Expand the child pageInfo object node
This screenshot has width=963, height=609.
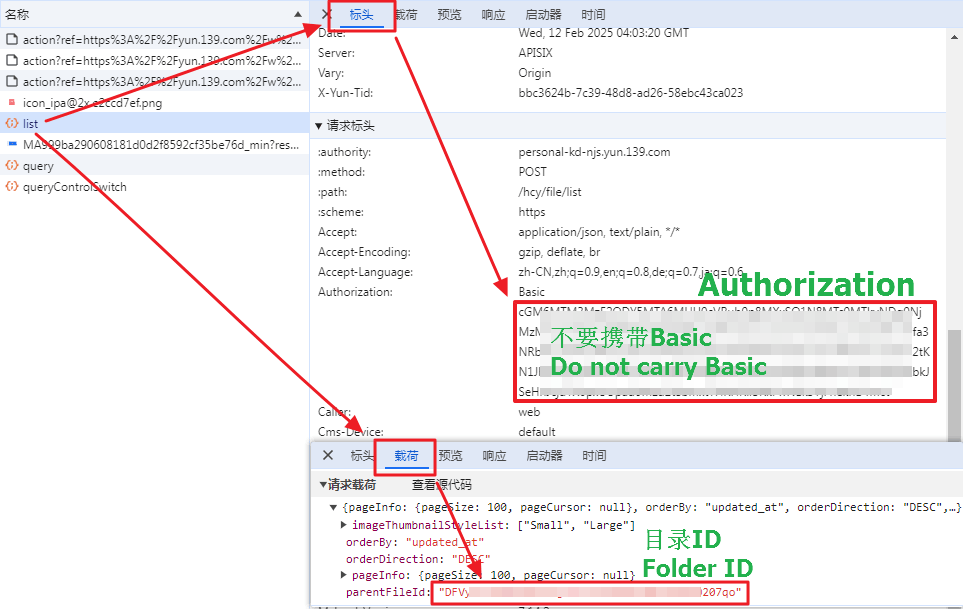344,575
